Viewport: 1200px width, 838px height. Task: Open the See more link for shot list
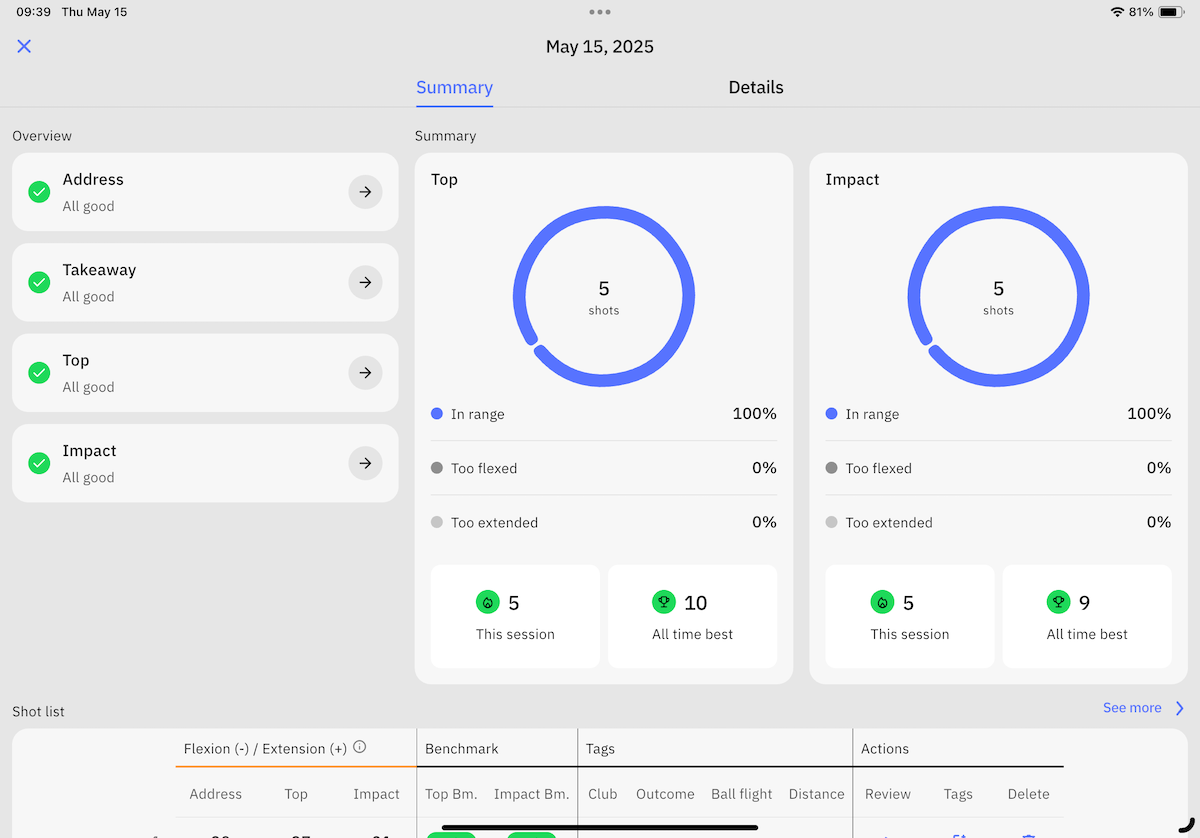pyautogui.click(x=1132, y=708)
